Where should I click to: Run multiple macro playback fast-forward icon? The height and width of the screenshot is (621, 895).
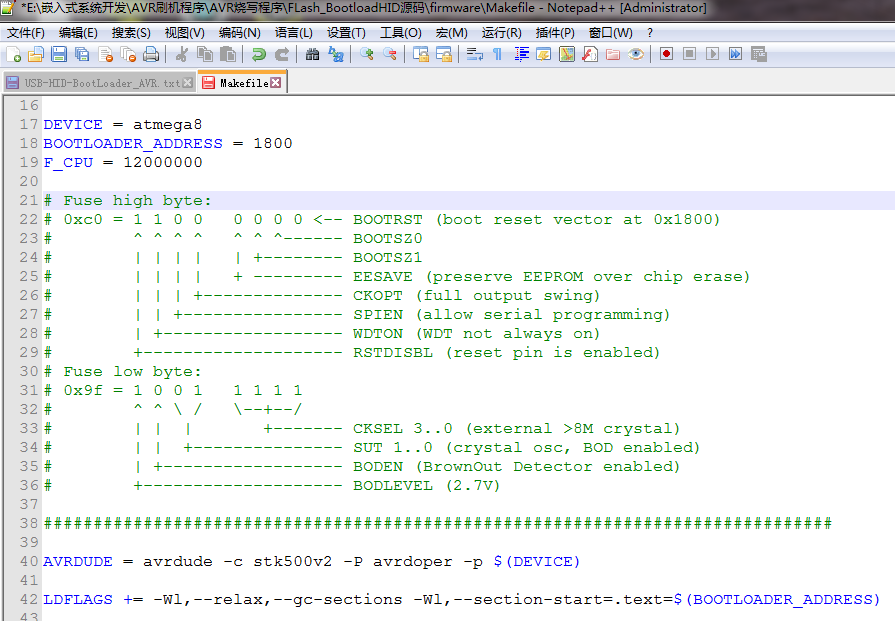pyautogui.click(x=735, y=54)
